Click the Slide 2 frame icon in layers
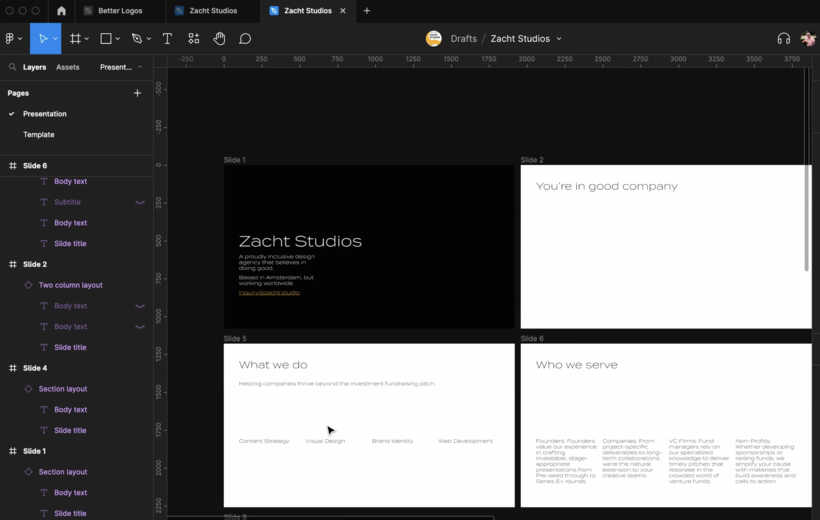The width and height of the screenshot is (820, 520). click(13, 264)
